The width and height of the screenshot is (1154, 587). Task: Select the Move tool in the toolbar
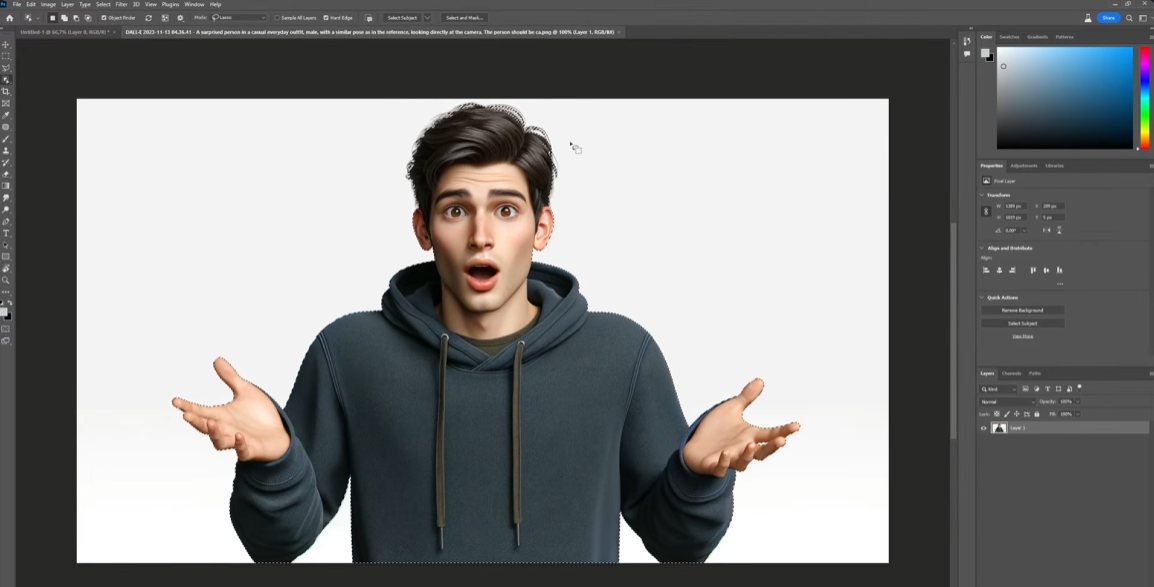pyautogui.click(x=6, y=44)
